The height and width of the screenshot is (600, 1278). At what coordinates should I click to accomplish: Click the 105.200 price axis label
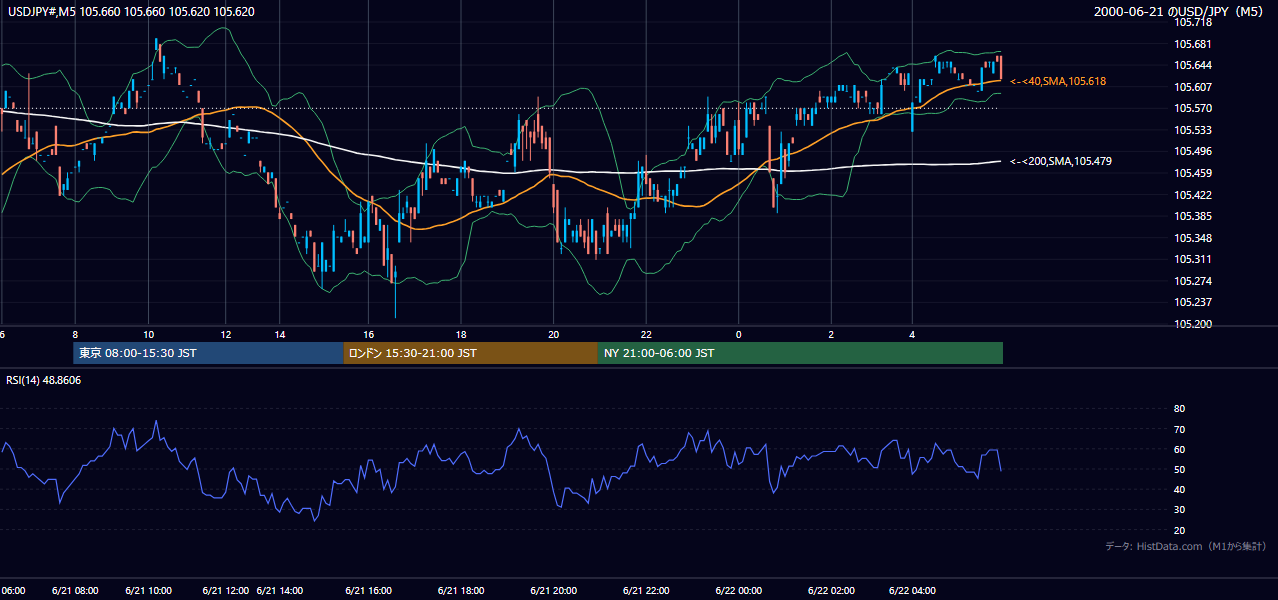point(1193,324)
